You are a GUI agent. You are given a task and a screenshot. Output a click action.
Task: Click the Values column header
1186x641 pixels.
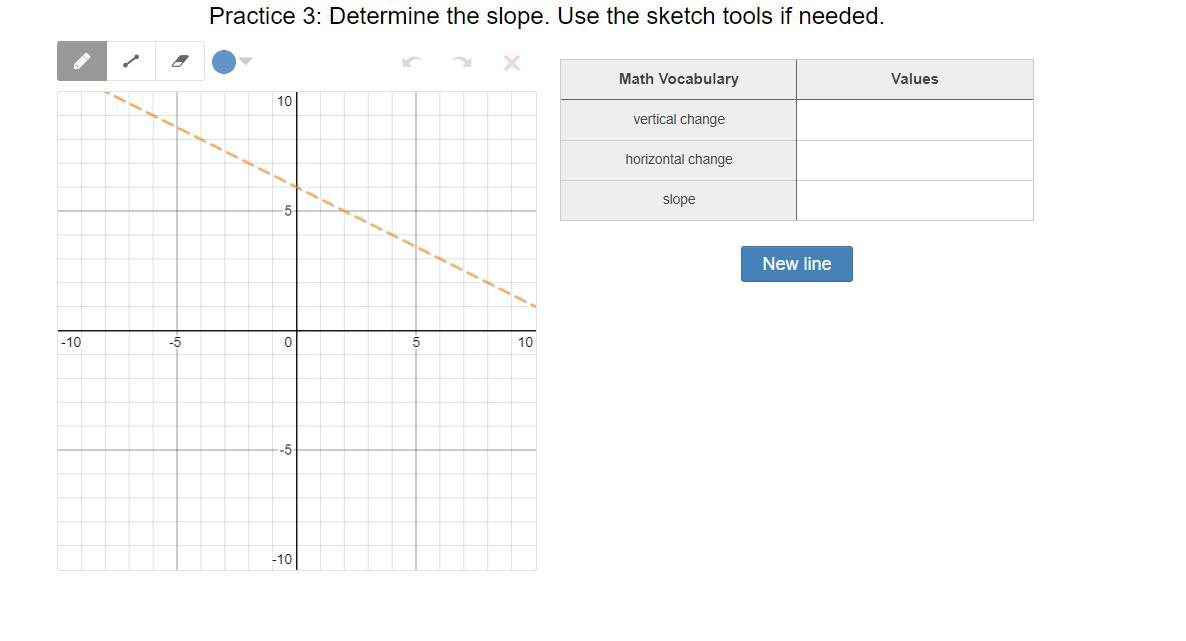tap(914, 79)
